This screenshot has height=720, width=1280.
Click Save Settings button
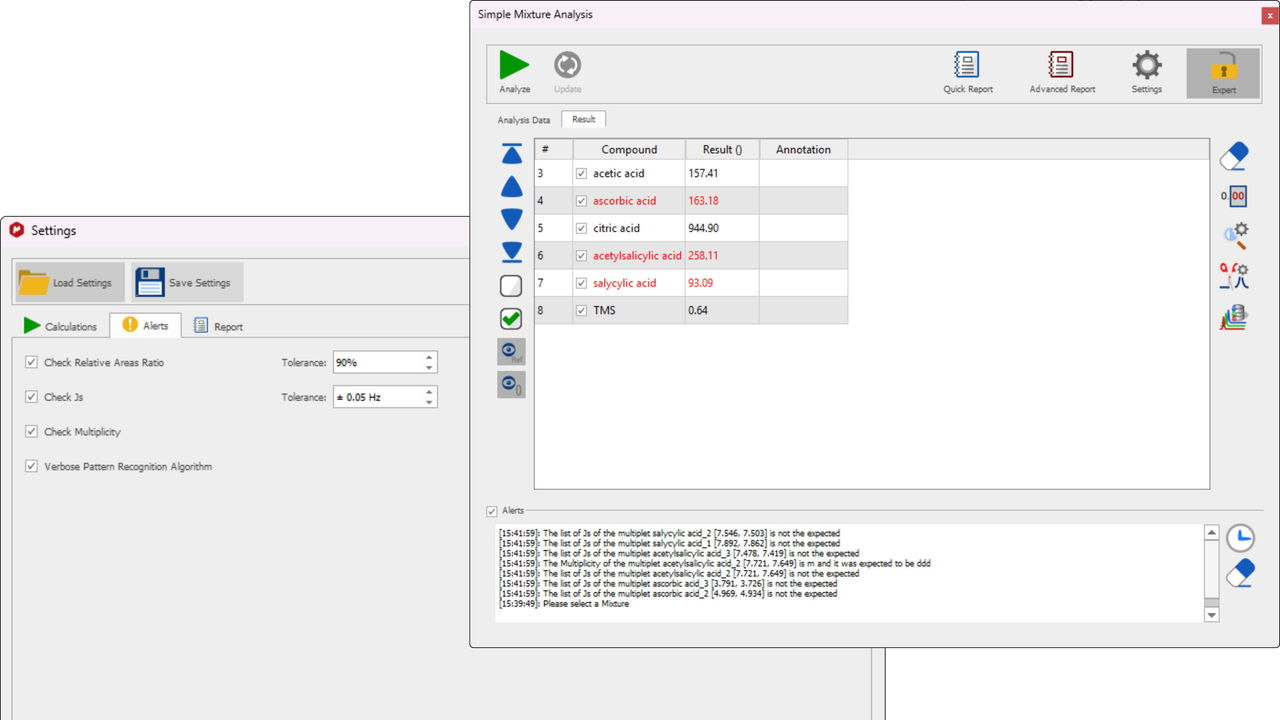pos(187,282)
